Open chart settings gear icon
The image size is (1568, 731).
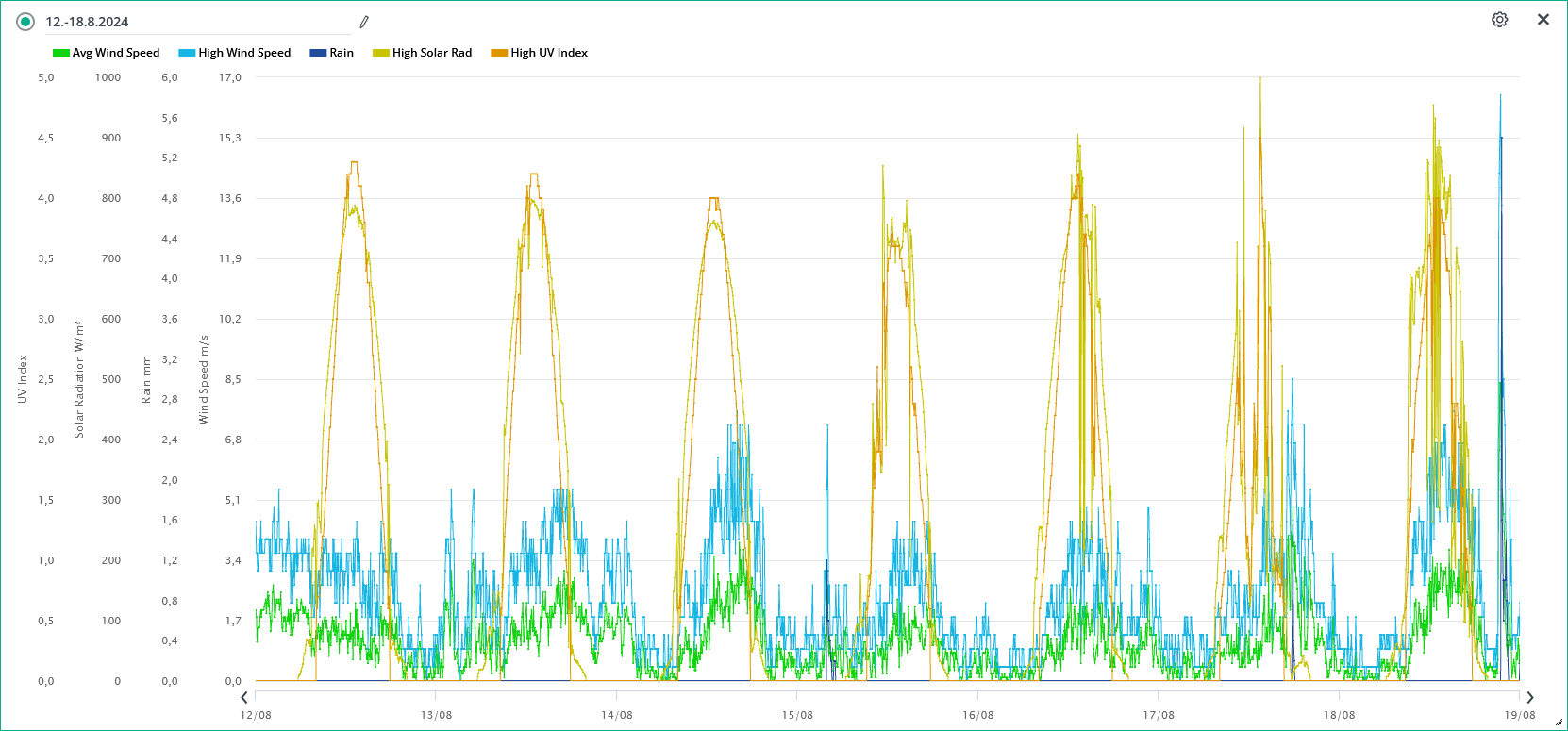[x=1499, y=20]
